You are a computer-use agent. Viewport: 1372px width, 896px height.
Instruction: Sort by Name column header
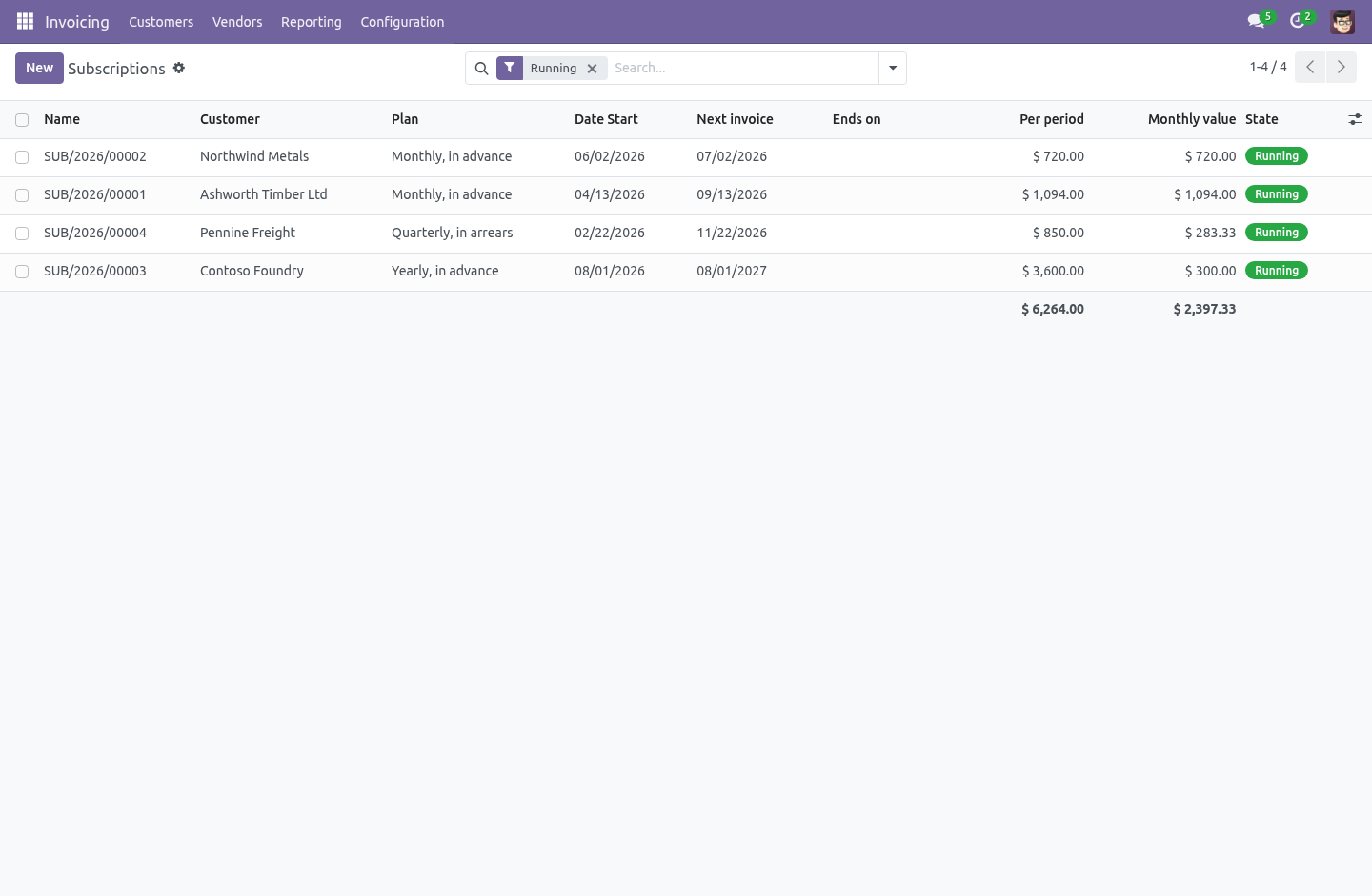tap(62, 119)
